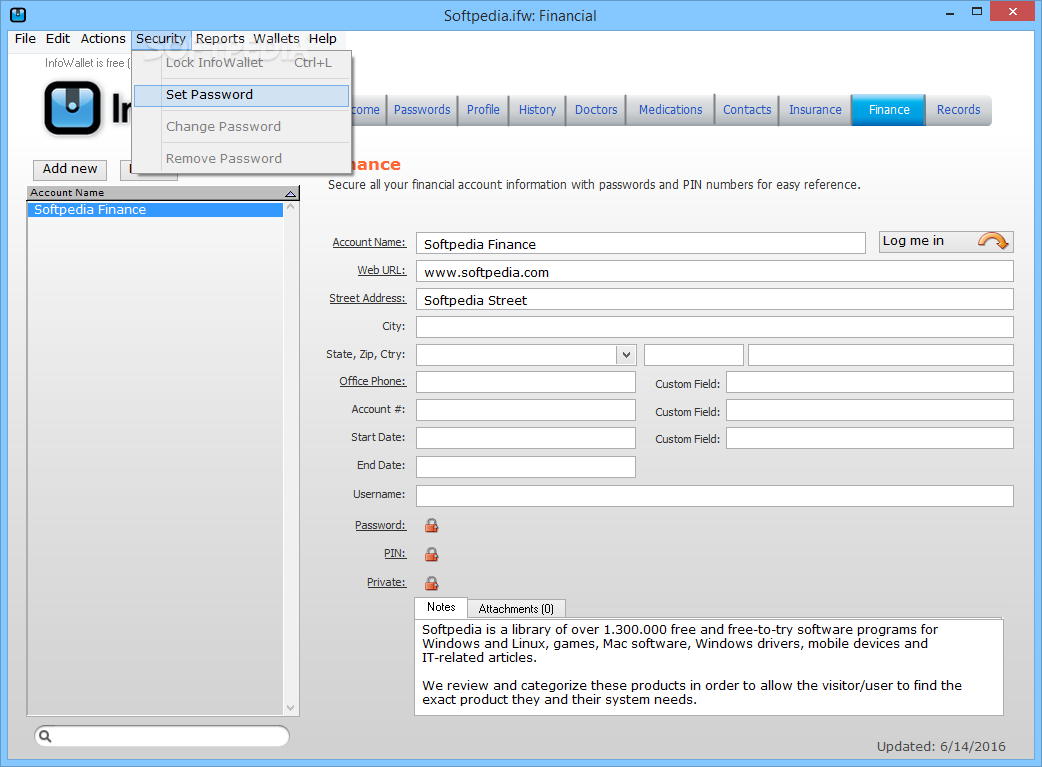1042x767 pixels.
Task: Click the Username input field
Action: point(714,496)
